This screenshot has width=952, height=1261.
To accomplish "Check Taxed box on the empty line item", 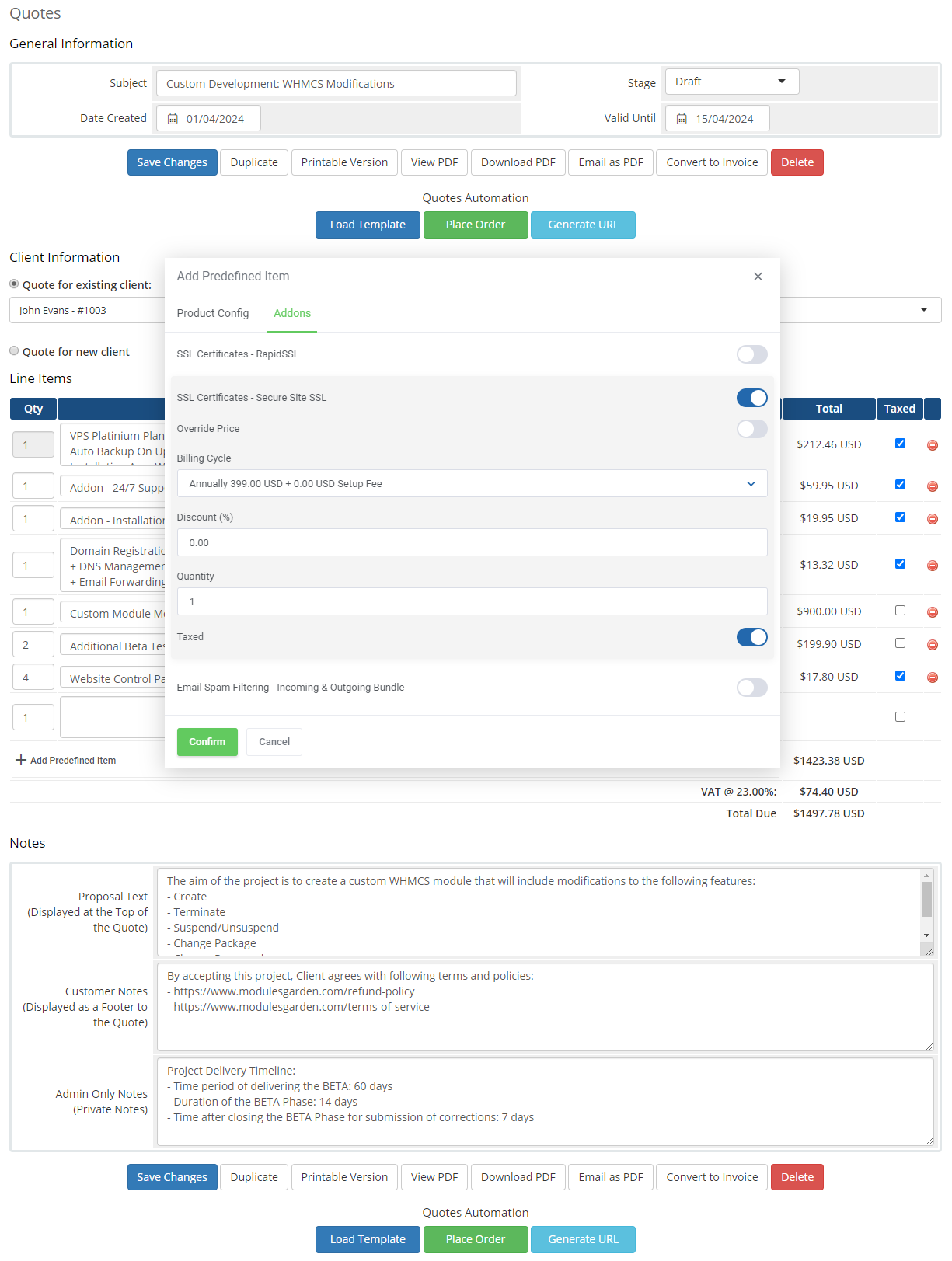I will [x=900, y=717].
